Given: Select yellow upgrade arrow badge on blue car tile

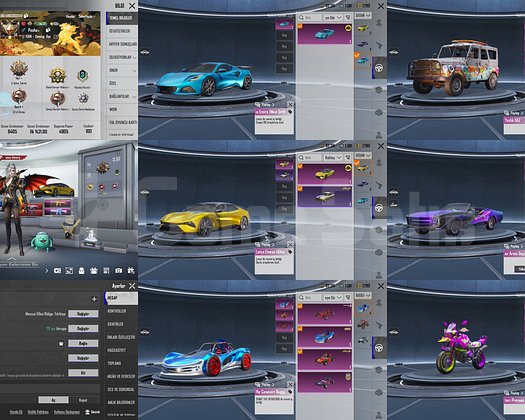Looking at the screenshot, I should coord(348,28).
